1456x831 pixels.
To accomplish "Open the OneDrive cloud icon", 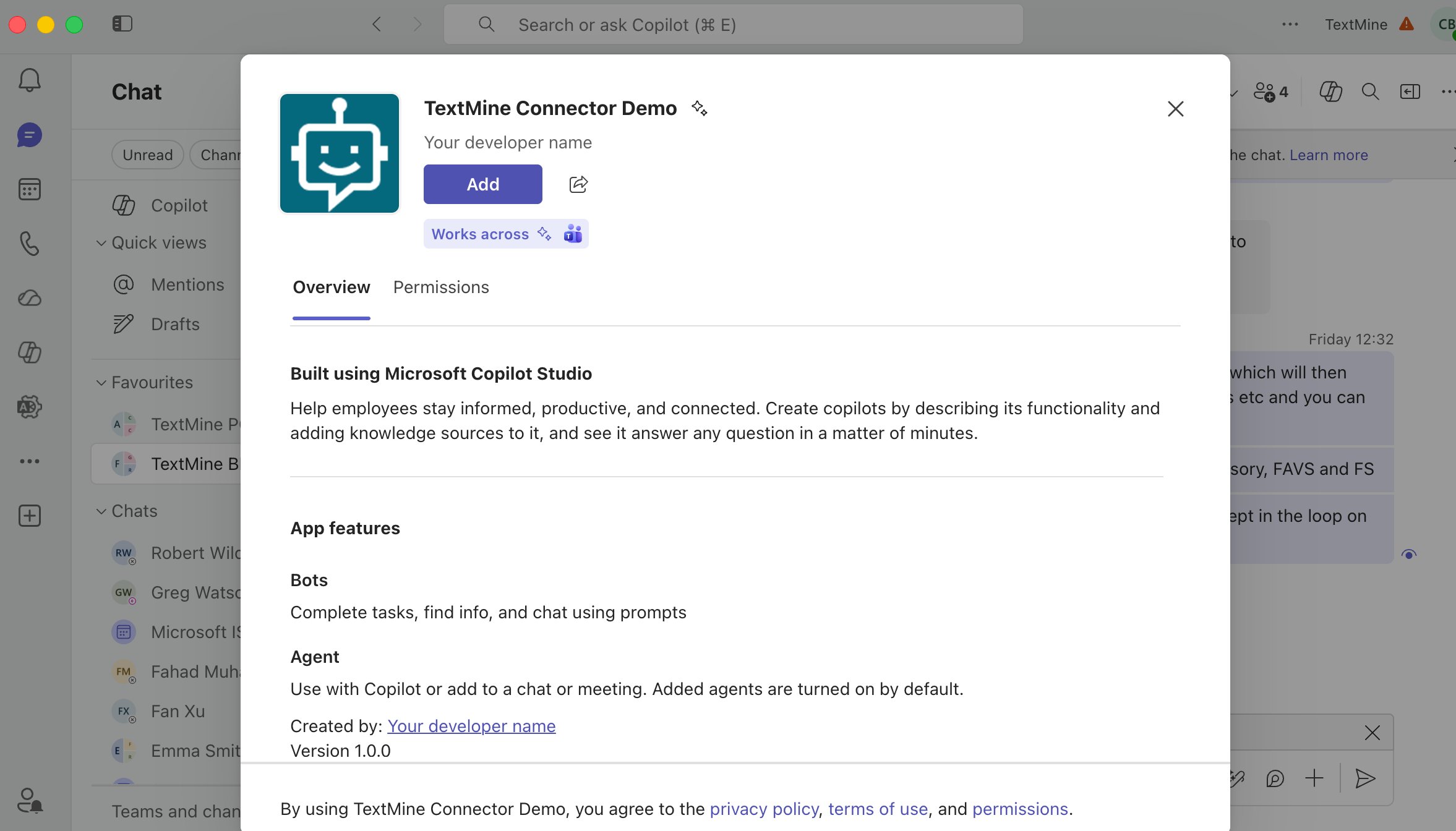I will (30, 298).
